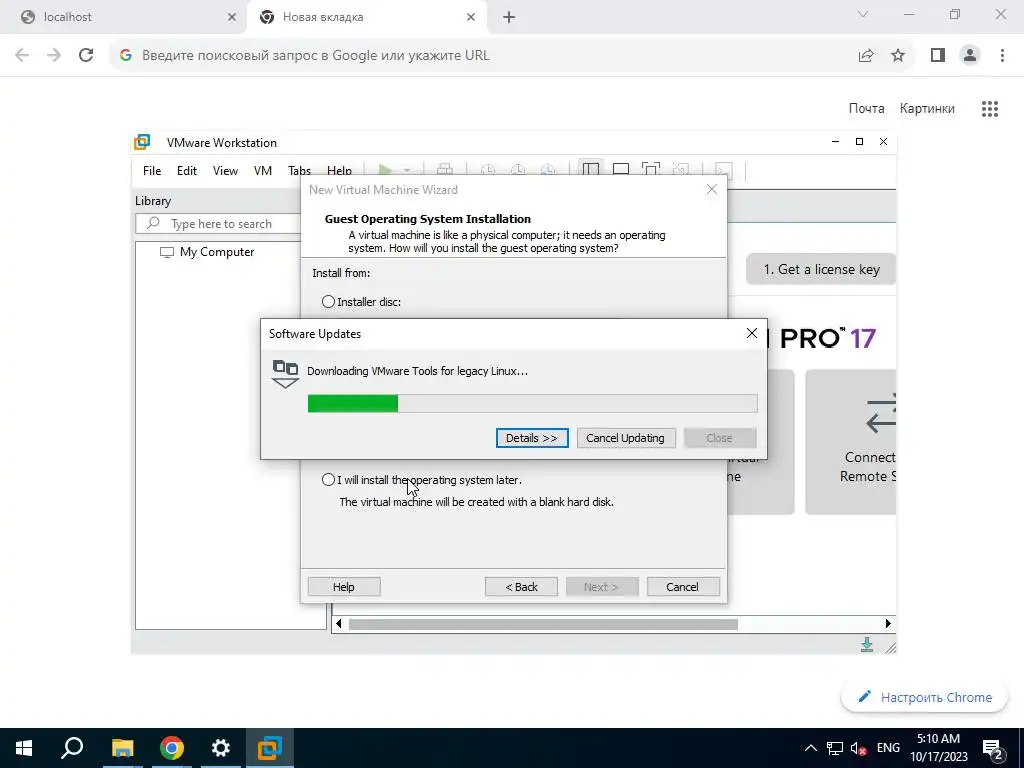
Task: Cancel the New Virtual Machine Wizard
Action: pyautogui.click(x=682, y=586)
